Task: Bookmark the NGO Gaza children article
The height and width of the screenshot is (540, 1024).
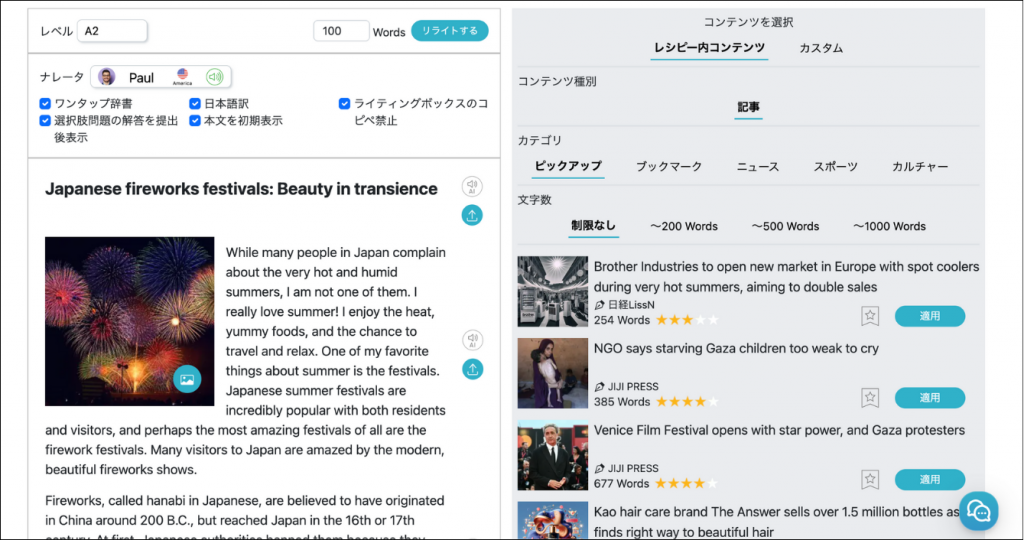Action: pyautogui.click(x=870, y=398)
